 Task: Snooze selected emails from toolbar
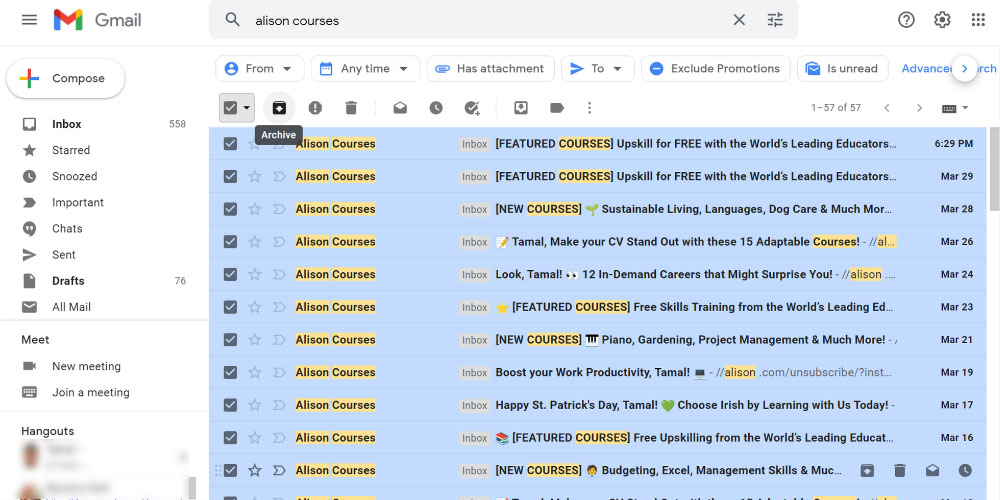pos(436,108)
